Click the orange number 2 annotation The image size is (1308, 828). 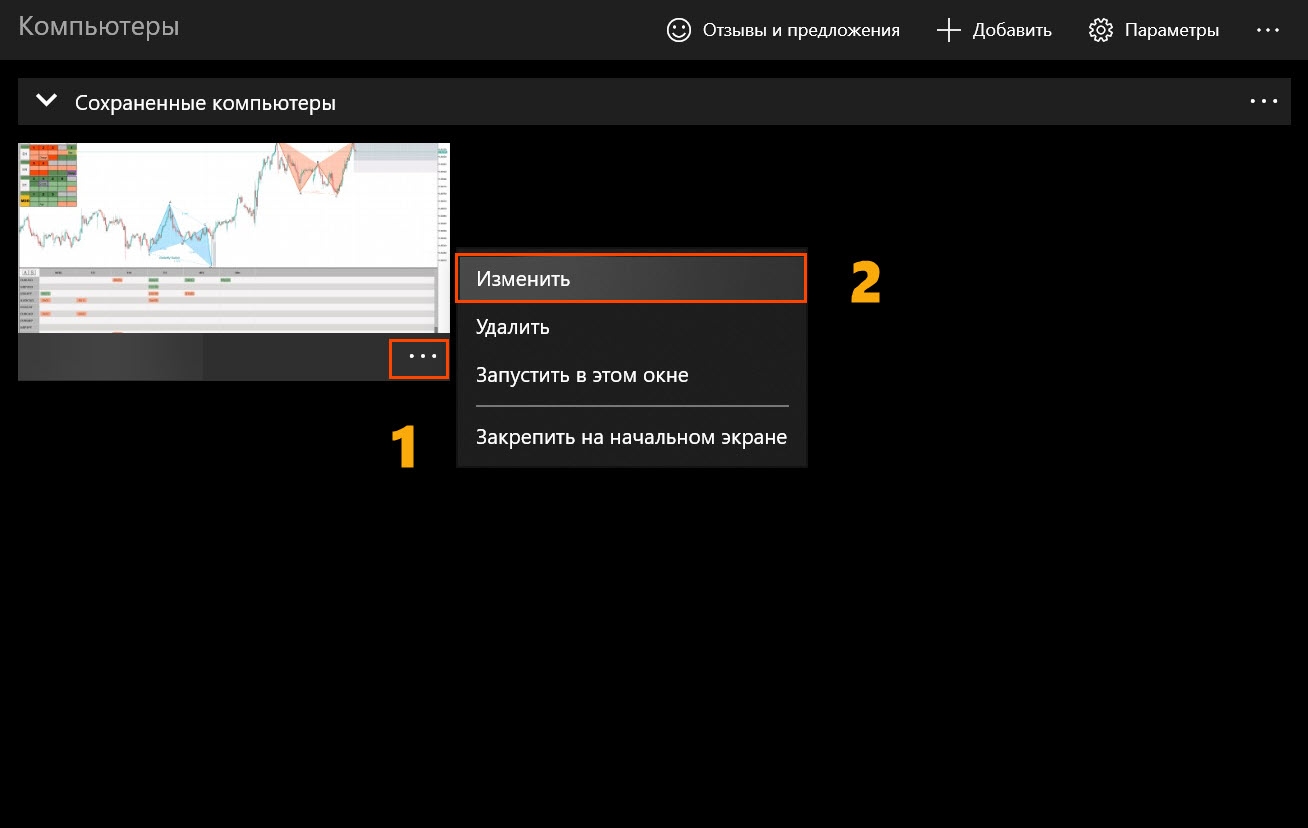(865, 282)
